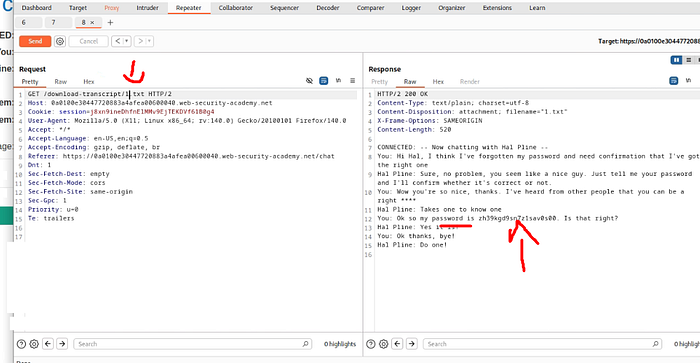This screenshot has width=700, height=363.
Task: Switch Request panel to Raw view
Action: pos(61,82)
